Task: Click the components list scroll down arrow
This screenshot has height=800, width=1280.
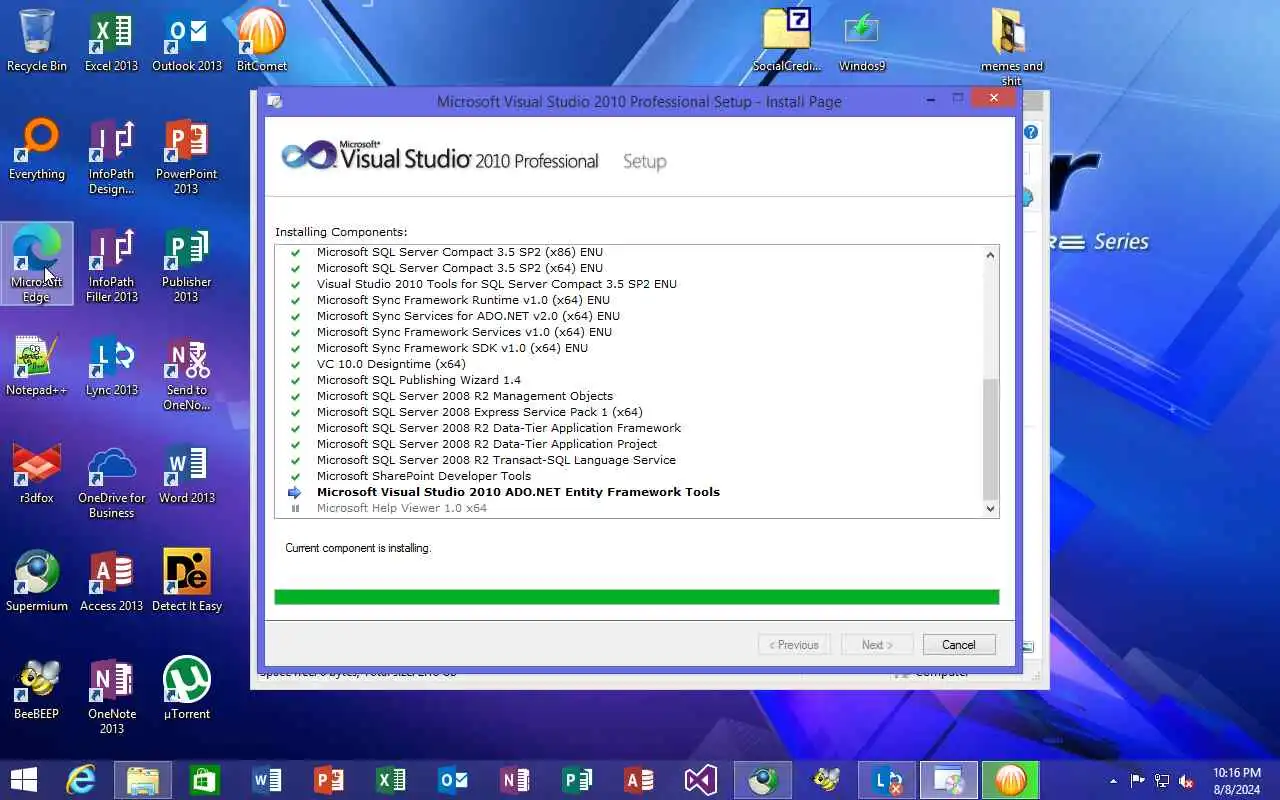Action: coord(990,508)
